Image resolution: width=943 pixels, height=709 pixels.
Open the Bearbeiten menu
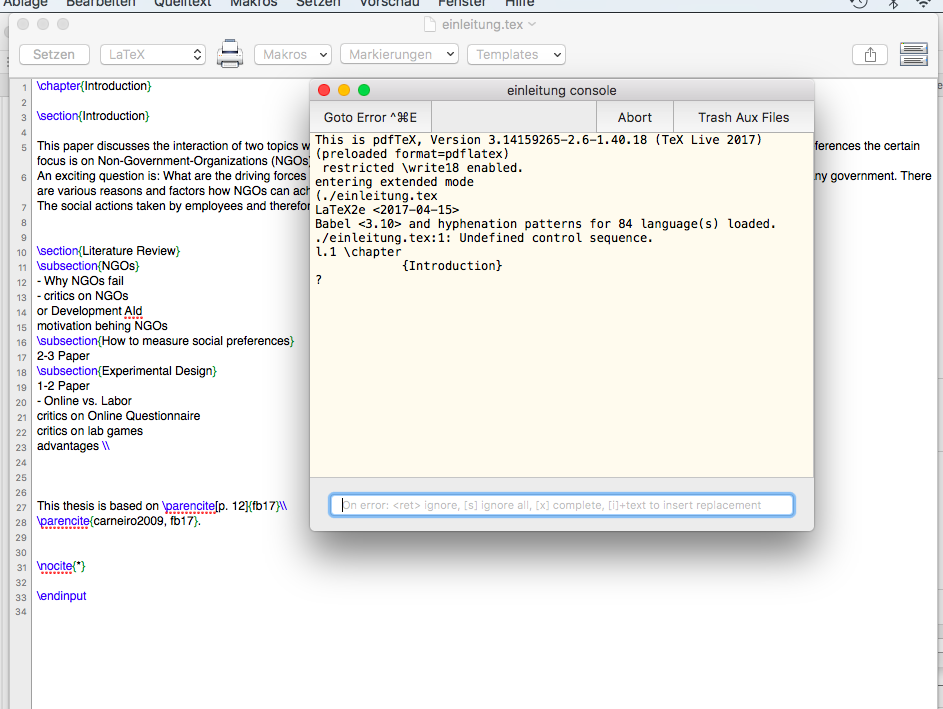[x=100, y=3]
